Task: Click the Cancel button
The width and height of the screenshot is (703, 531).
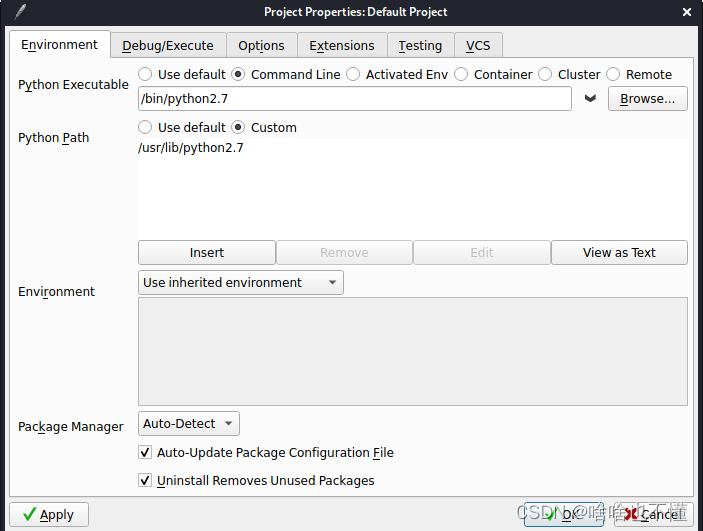Action: click(x=654, y=514)
